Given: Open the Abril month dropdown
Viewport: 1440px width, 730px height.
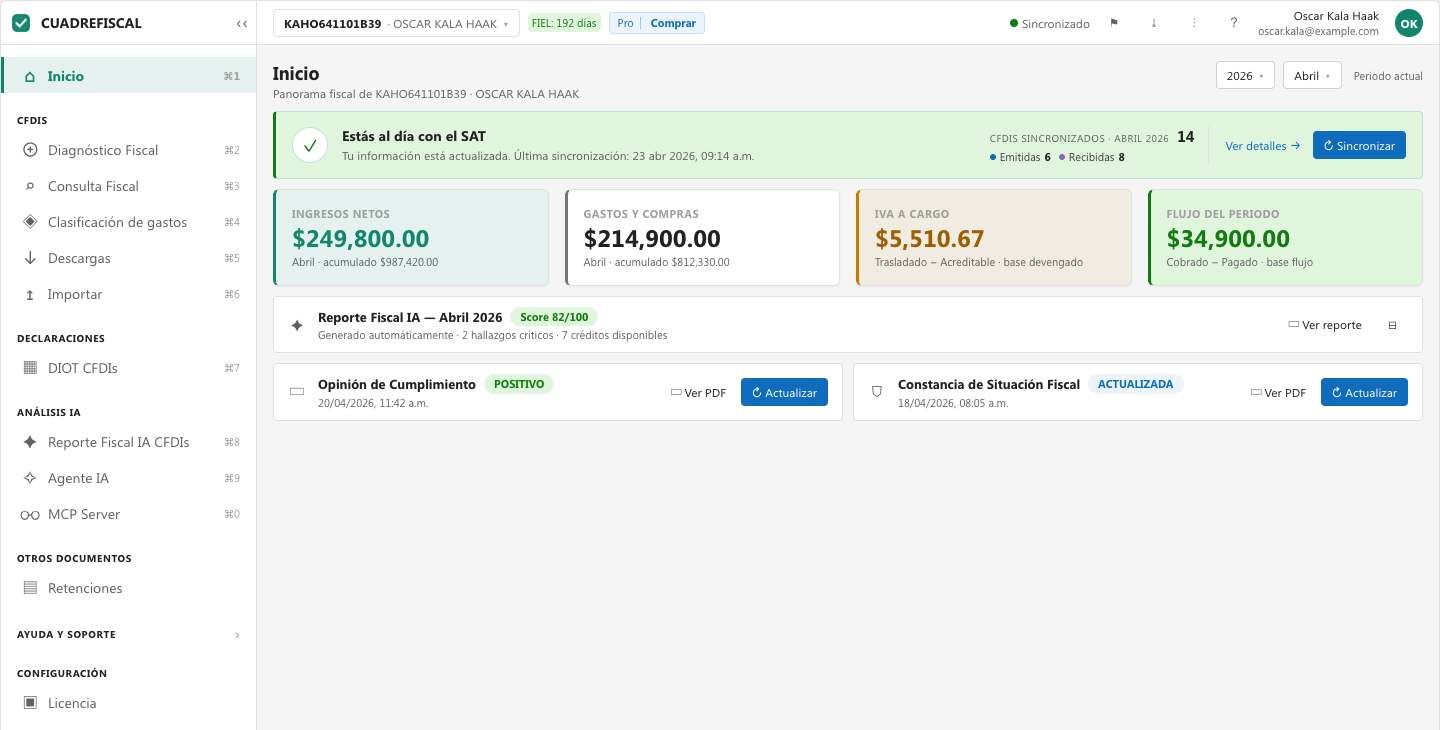Looking at the screenshot, I should 1312,75.
